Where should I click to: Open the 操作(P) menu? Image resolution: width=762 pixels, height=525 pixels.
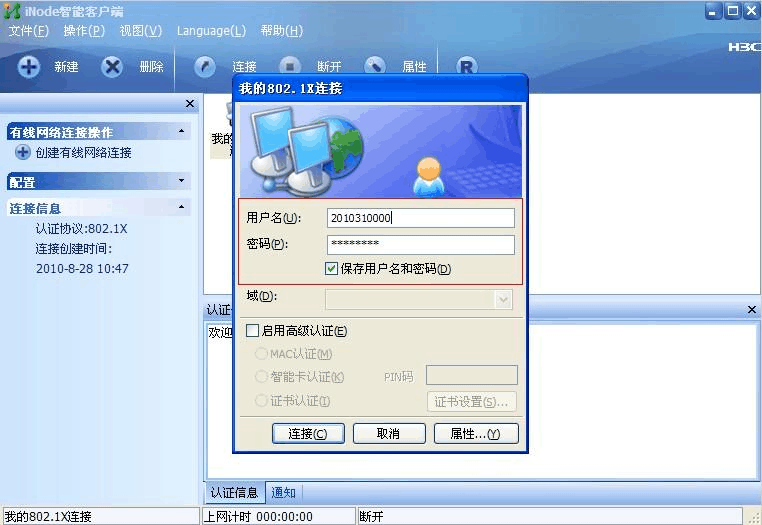pos(84,31)
